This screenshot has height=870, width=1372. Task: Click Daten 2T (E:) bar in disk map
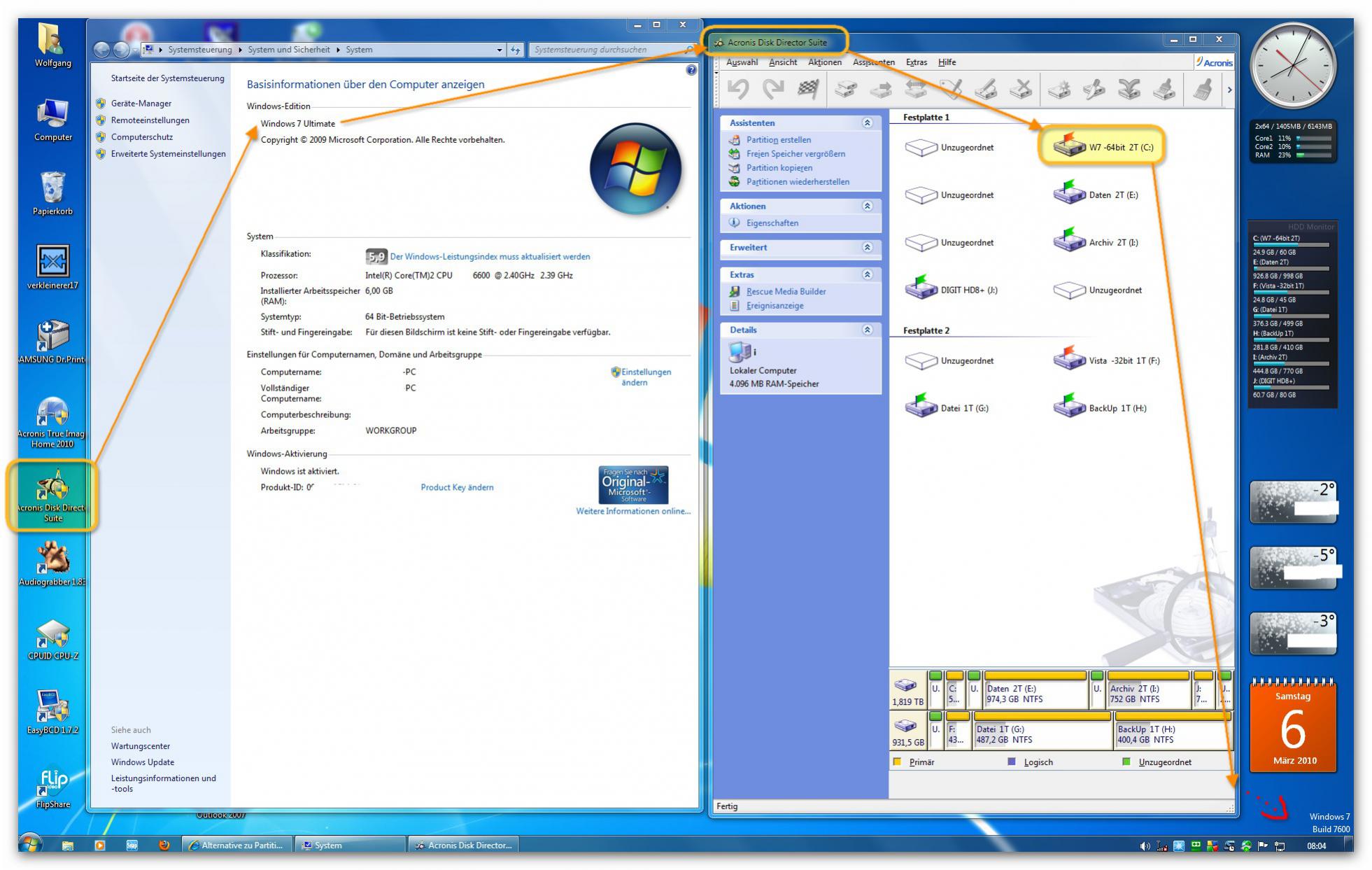[x=1034, y=693]
